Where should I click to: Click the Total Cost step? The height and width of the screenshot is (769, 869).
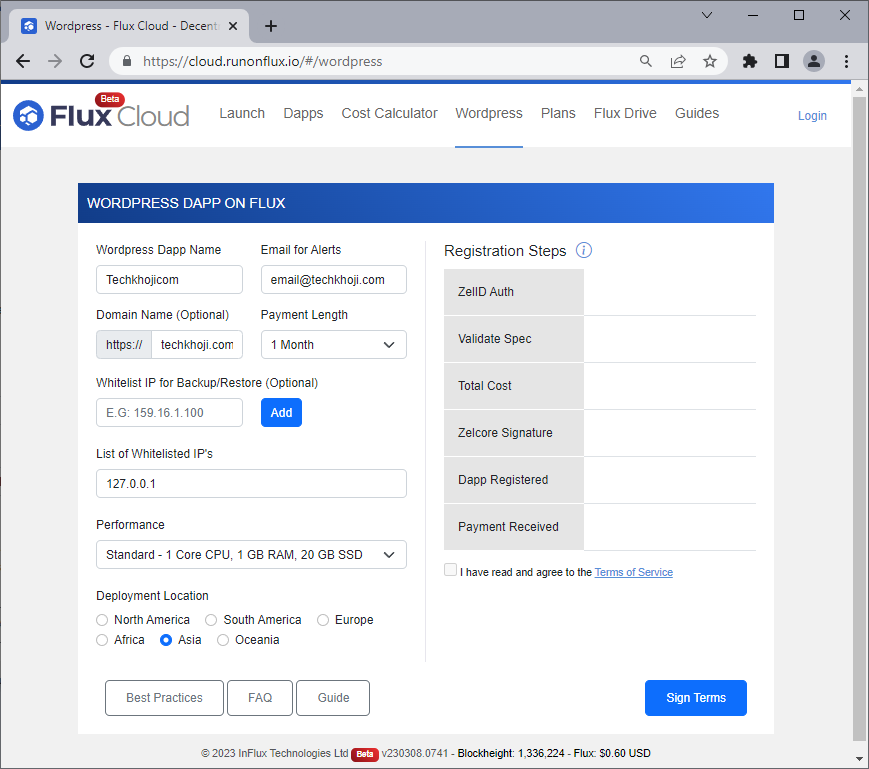click(x=514, y=386)
